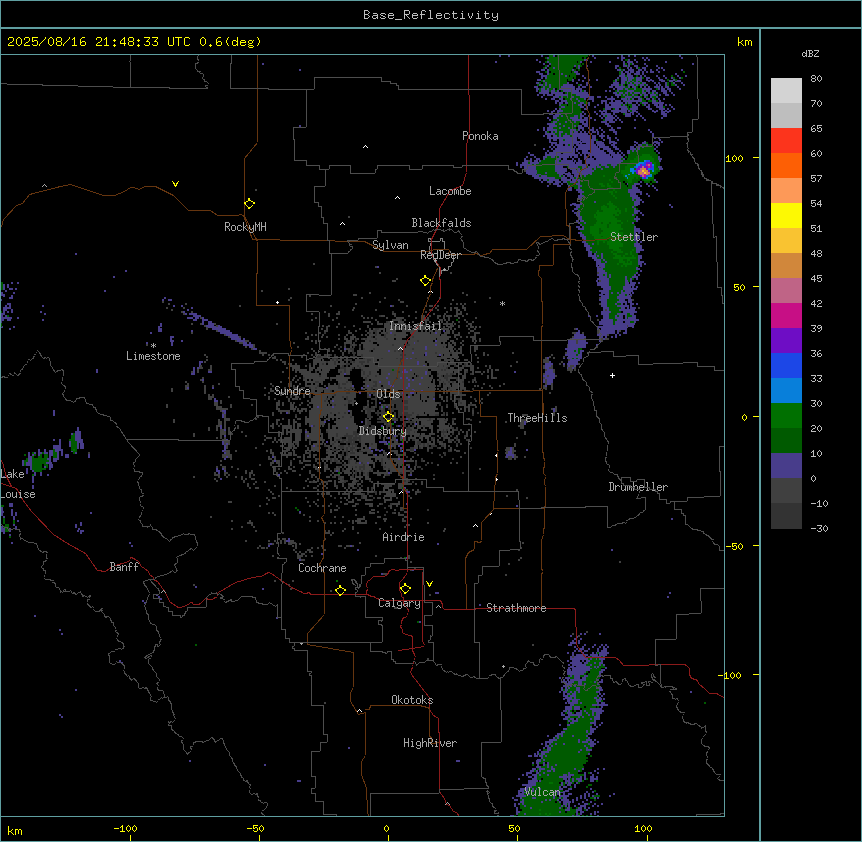Click the yellow v marker east of Calgary
The image size is (862, 842).
[429, 584]
